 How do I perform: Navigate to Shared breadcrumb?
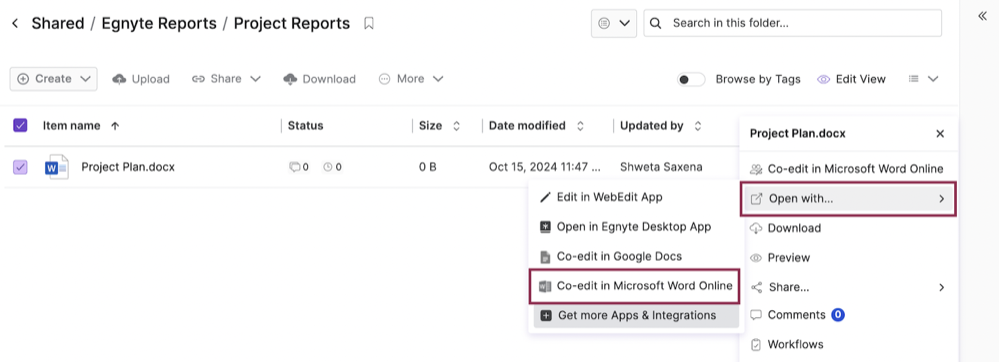click(x=58, y=24)
